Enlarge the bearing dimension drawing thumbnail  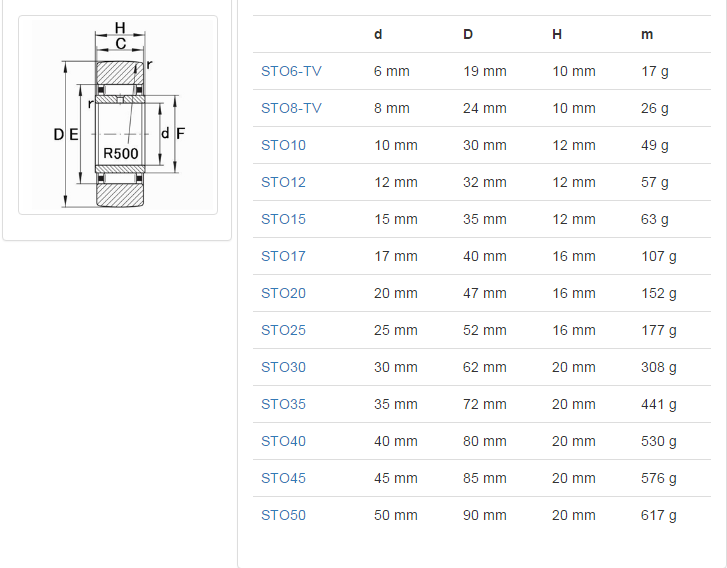pos(118,115)
